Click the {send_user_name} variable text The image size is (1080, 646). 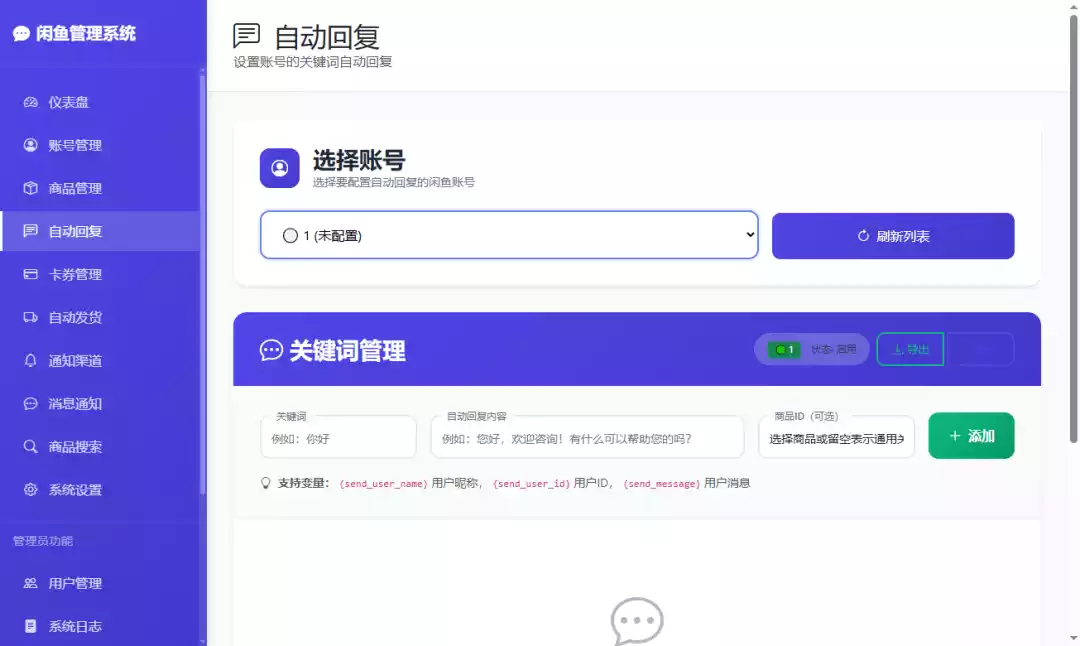383,483
